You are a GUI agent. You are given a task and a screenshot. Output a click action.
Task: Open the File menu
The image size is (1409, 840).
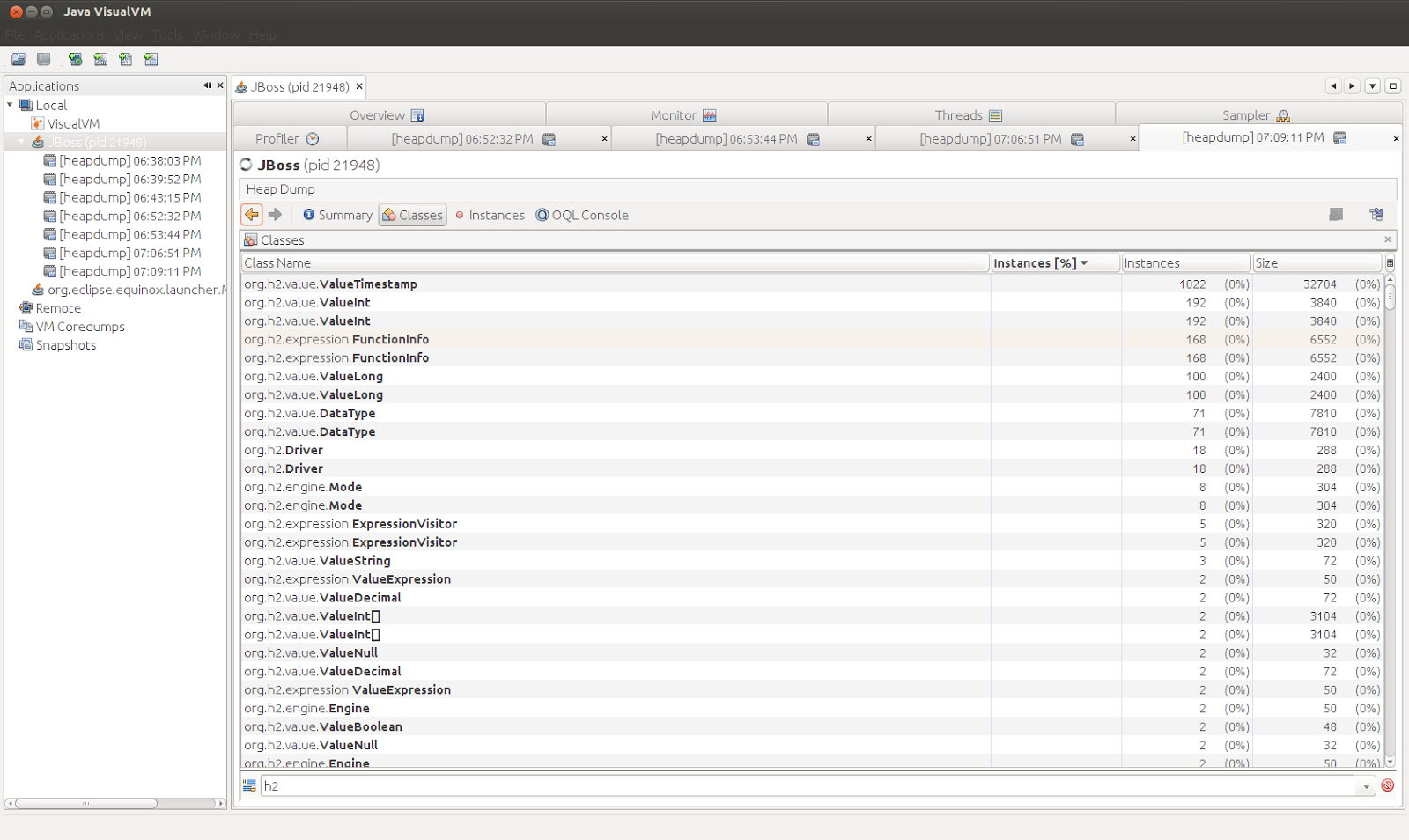(15, 35)
